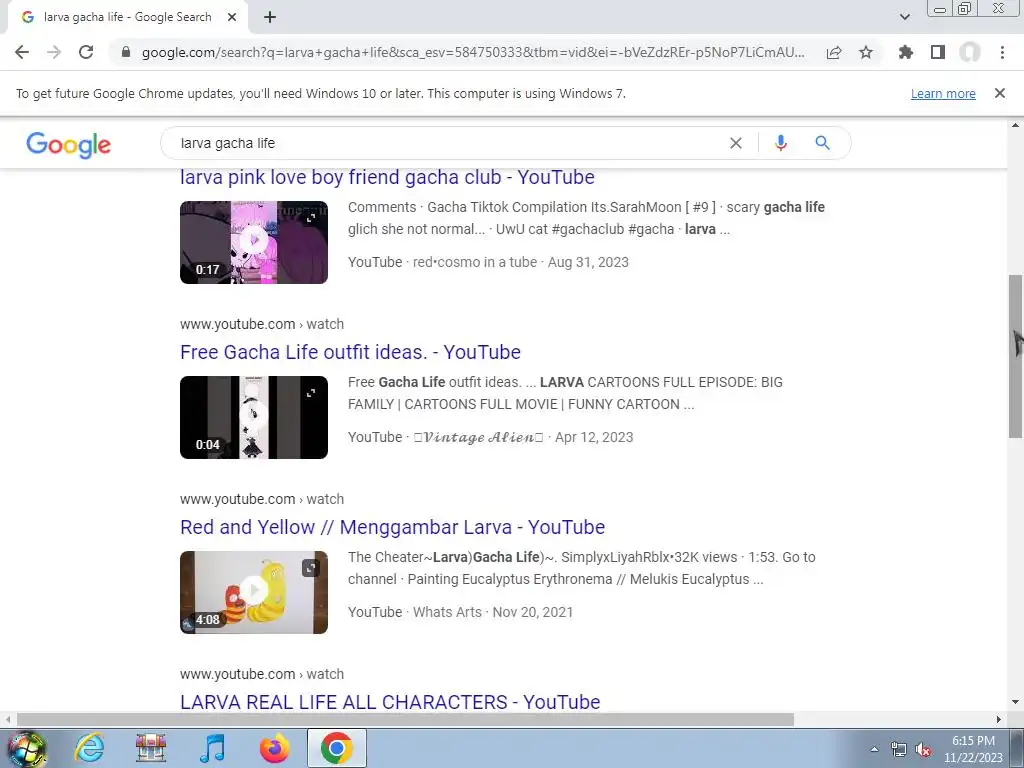Open the taskbar clock and date
1024x768 pixels.
(x=973, y=749)
